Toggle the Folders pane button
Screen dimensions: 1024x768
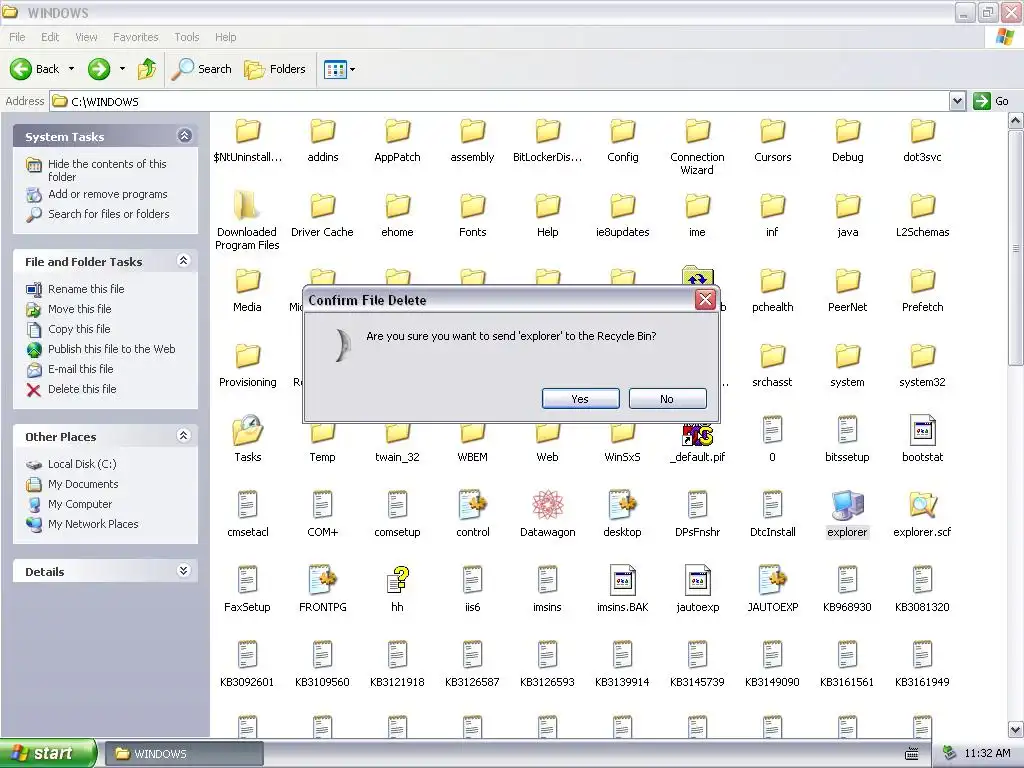pos(275,69)
